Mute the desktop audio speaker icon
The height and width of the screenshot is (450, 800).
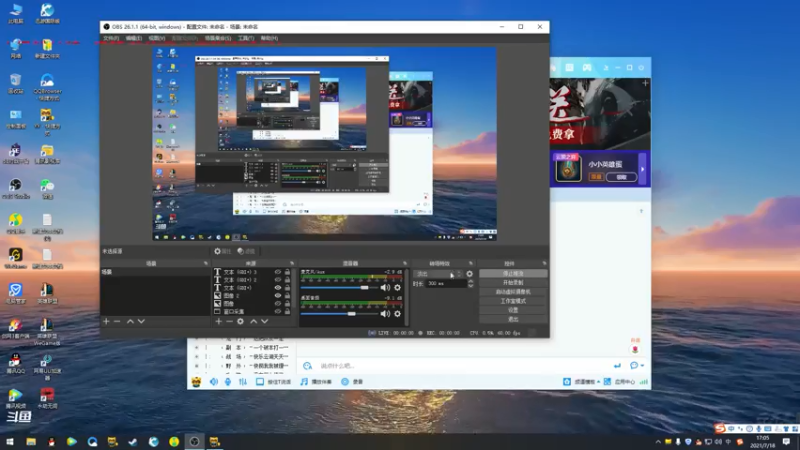(385, 314)
